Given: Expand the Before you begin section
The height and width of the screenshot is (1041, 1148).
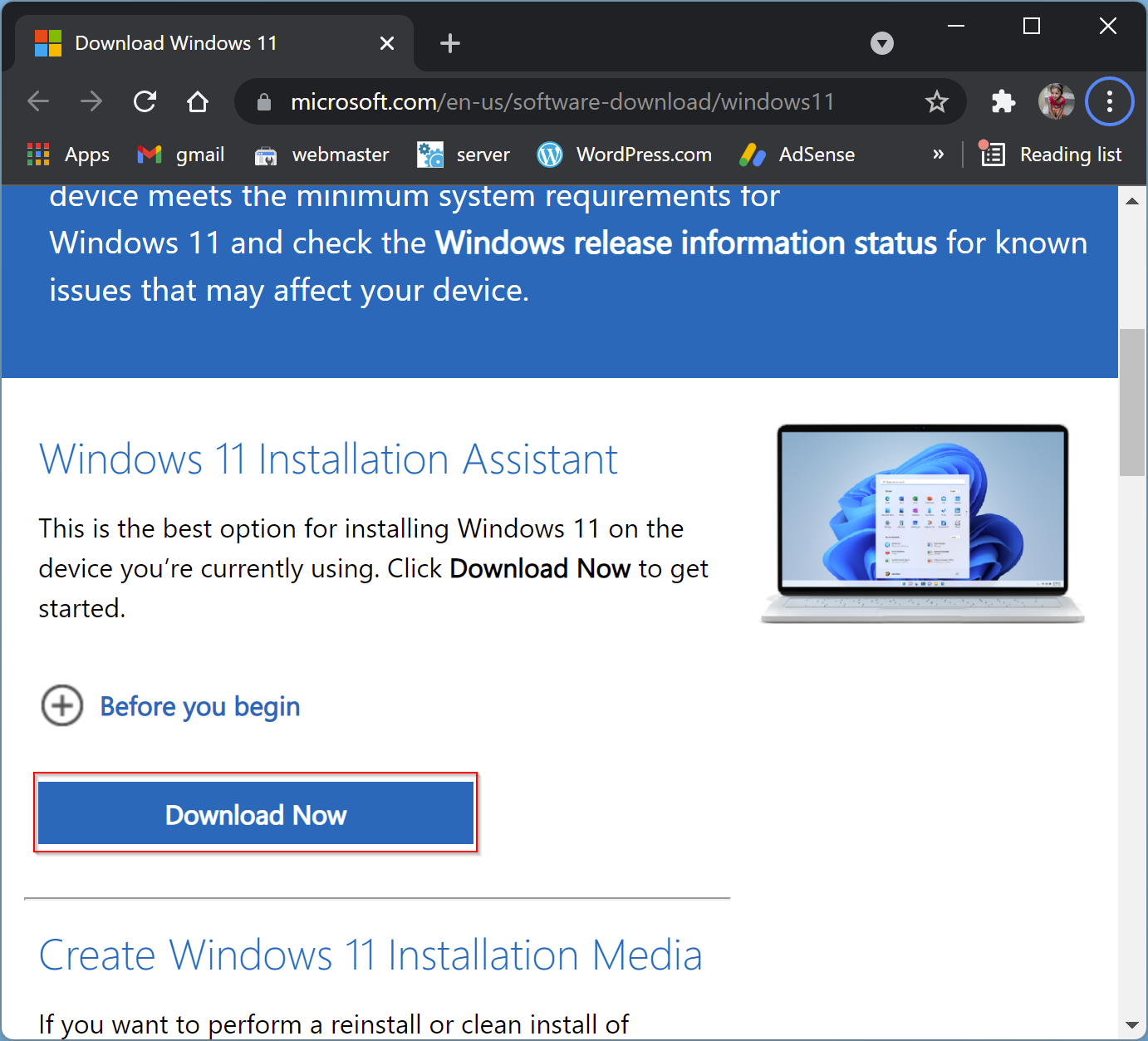Looking at the screenshot, I should [x=170, y=706].
